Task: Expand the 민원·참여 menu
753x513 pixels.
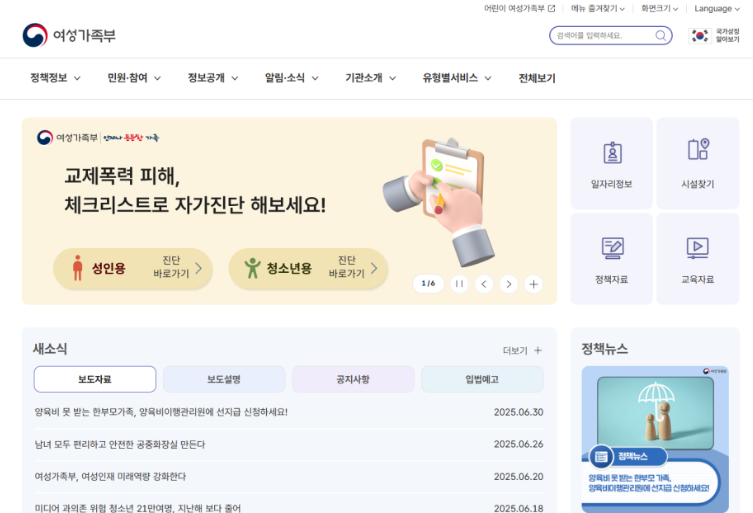Action: [x=134, y=78]
